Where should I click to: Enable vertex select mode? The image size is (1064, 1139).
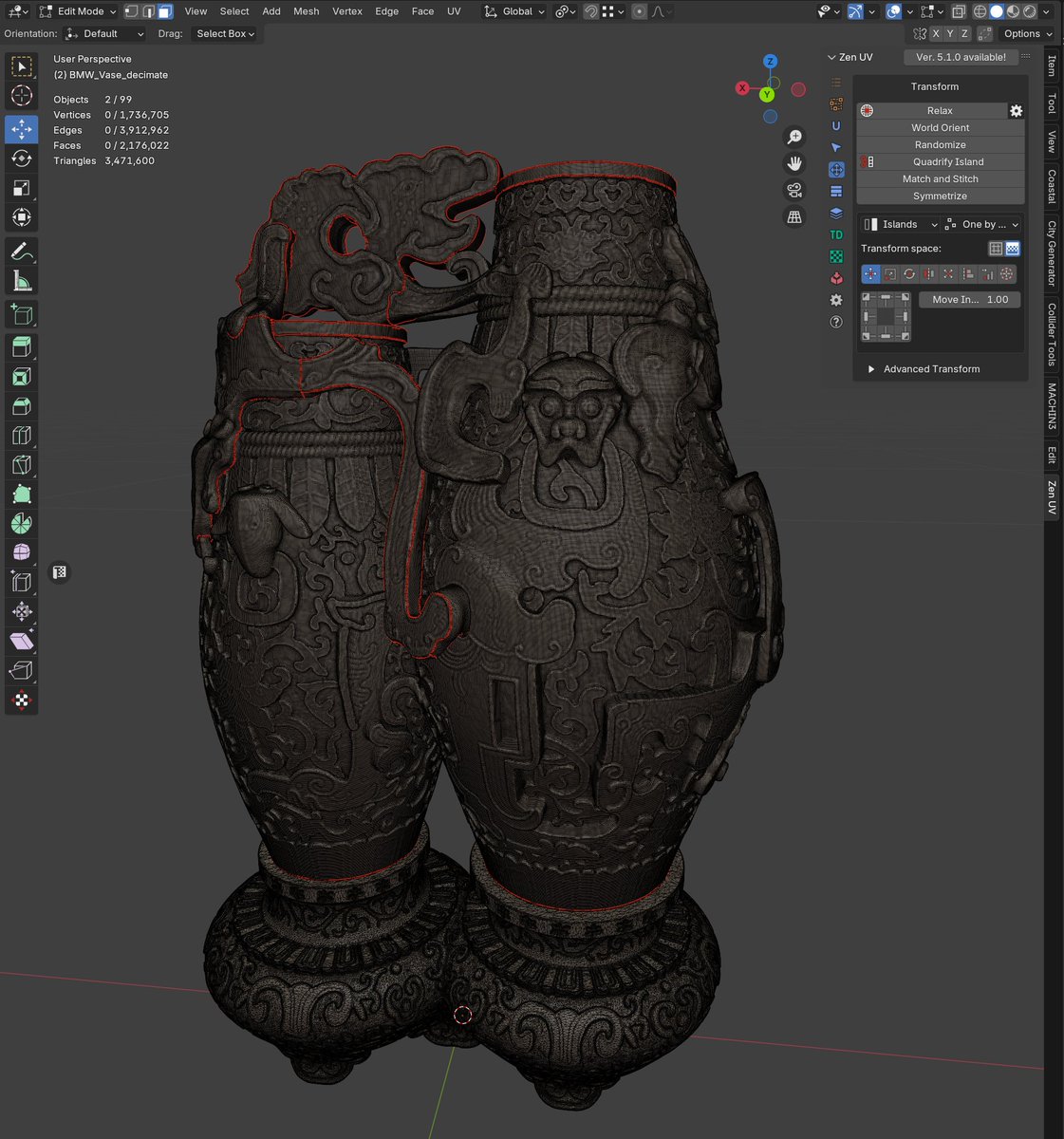(132, 11)
